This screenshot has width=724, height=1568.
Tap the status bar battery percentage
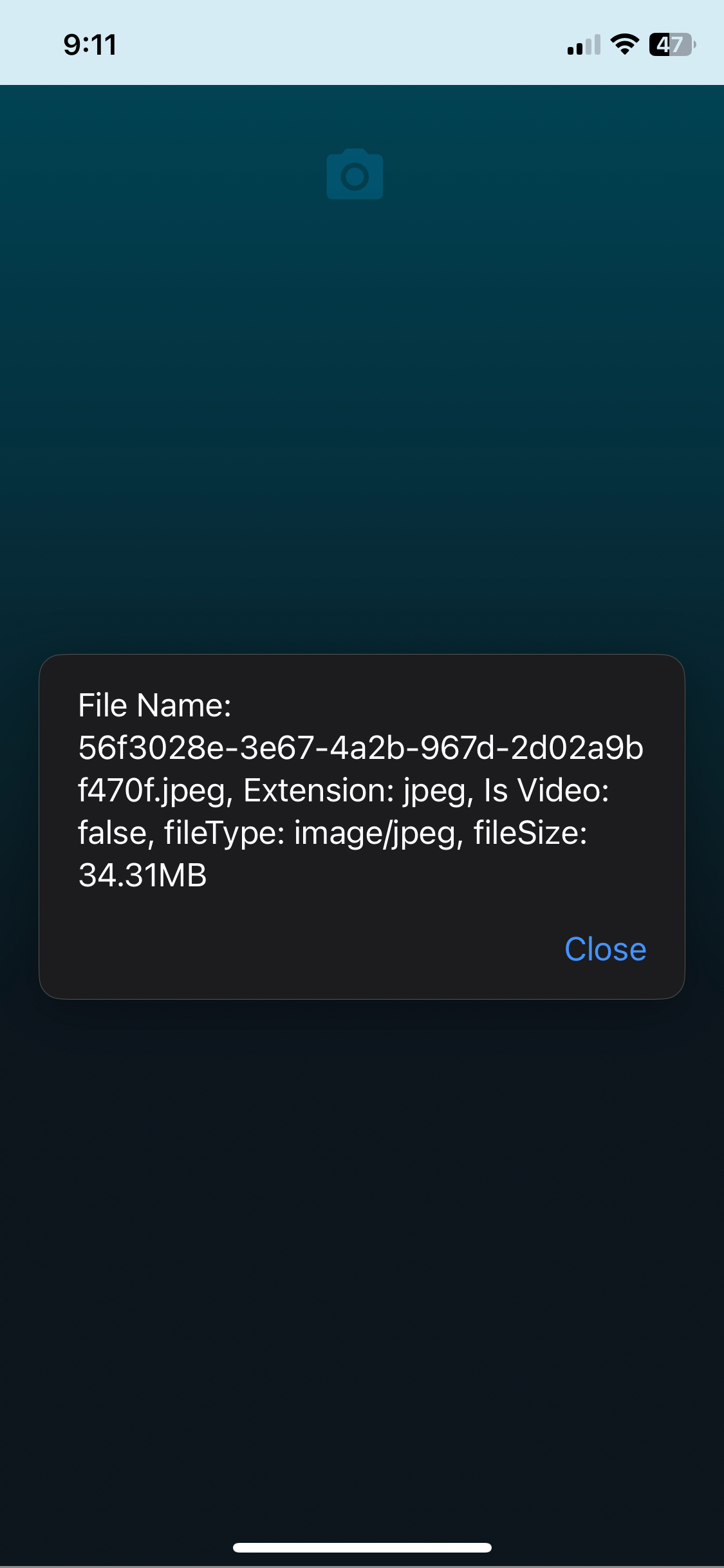tap(669, 44)
